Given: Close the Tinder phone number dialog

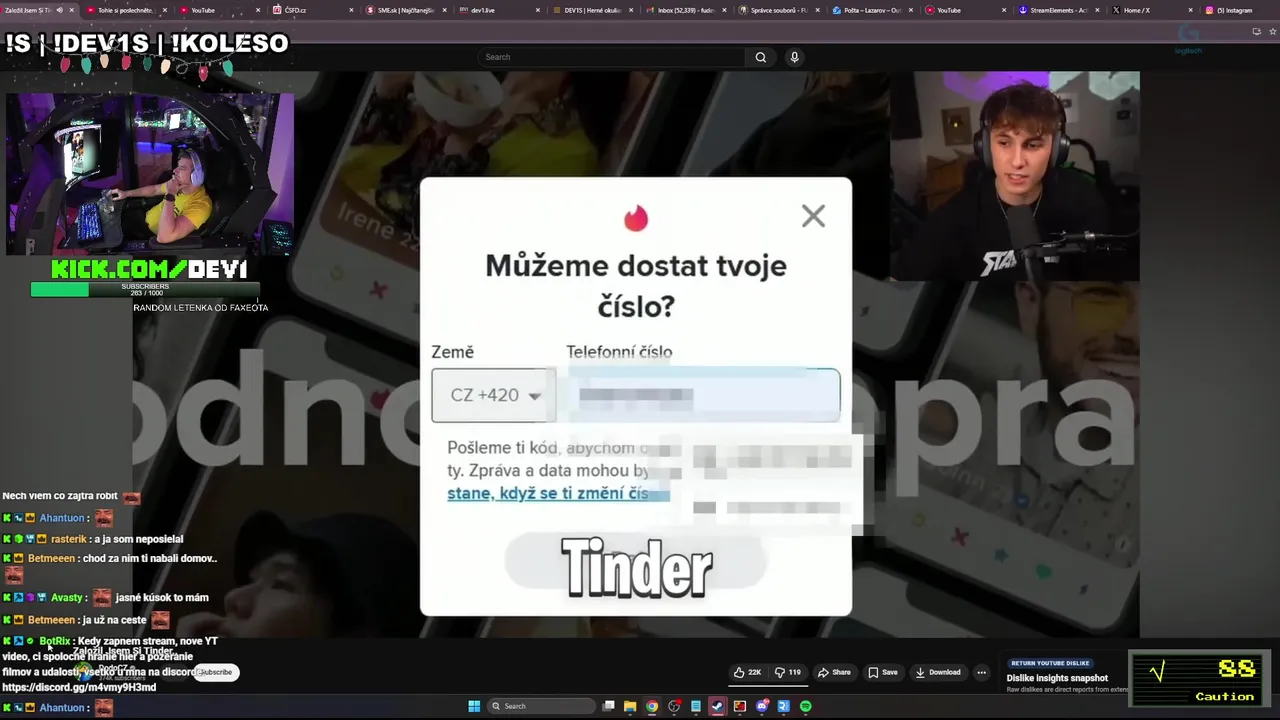Looking at the screenshot, I should click(813, 216).
